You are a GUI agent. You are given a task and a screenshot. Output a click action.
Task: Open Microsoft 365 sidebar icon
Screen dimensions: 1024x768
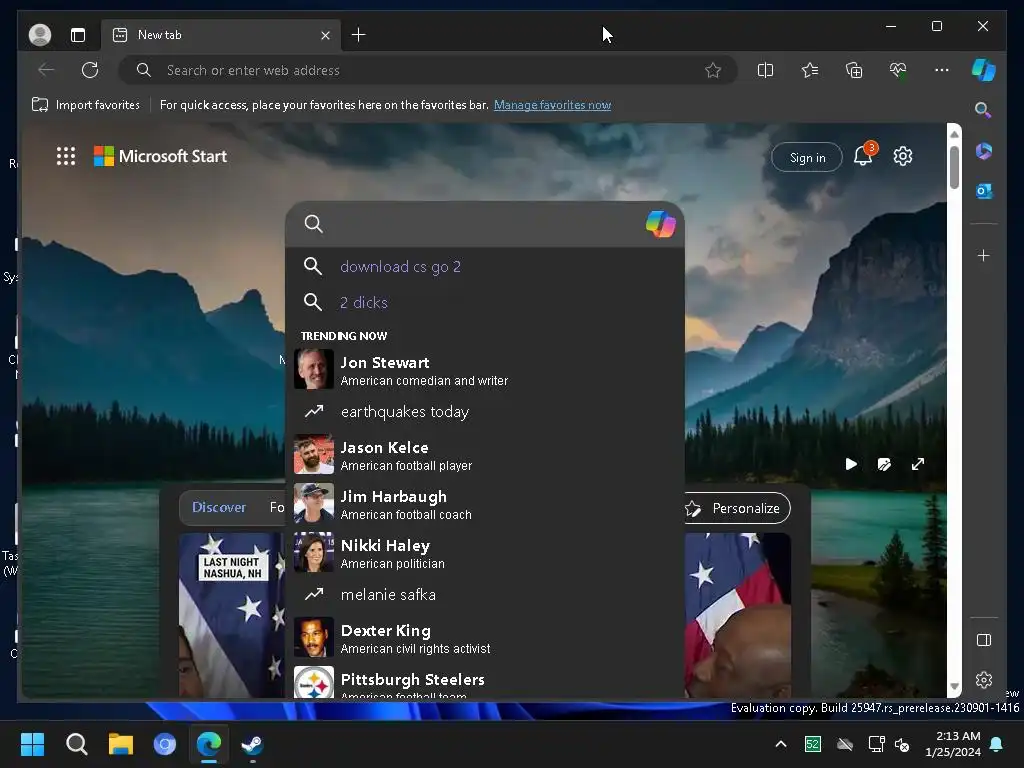[x=984, y=152]
